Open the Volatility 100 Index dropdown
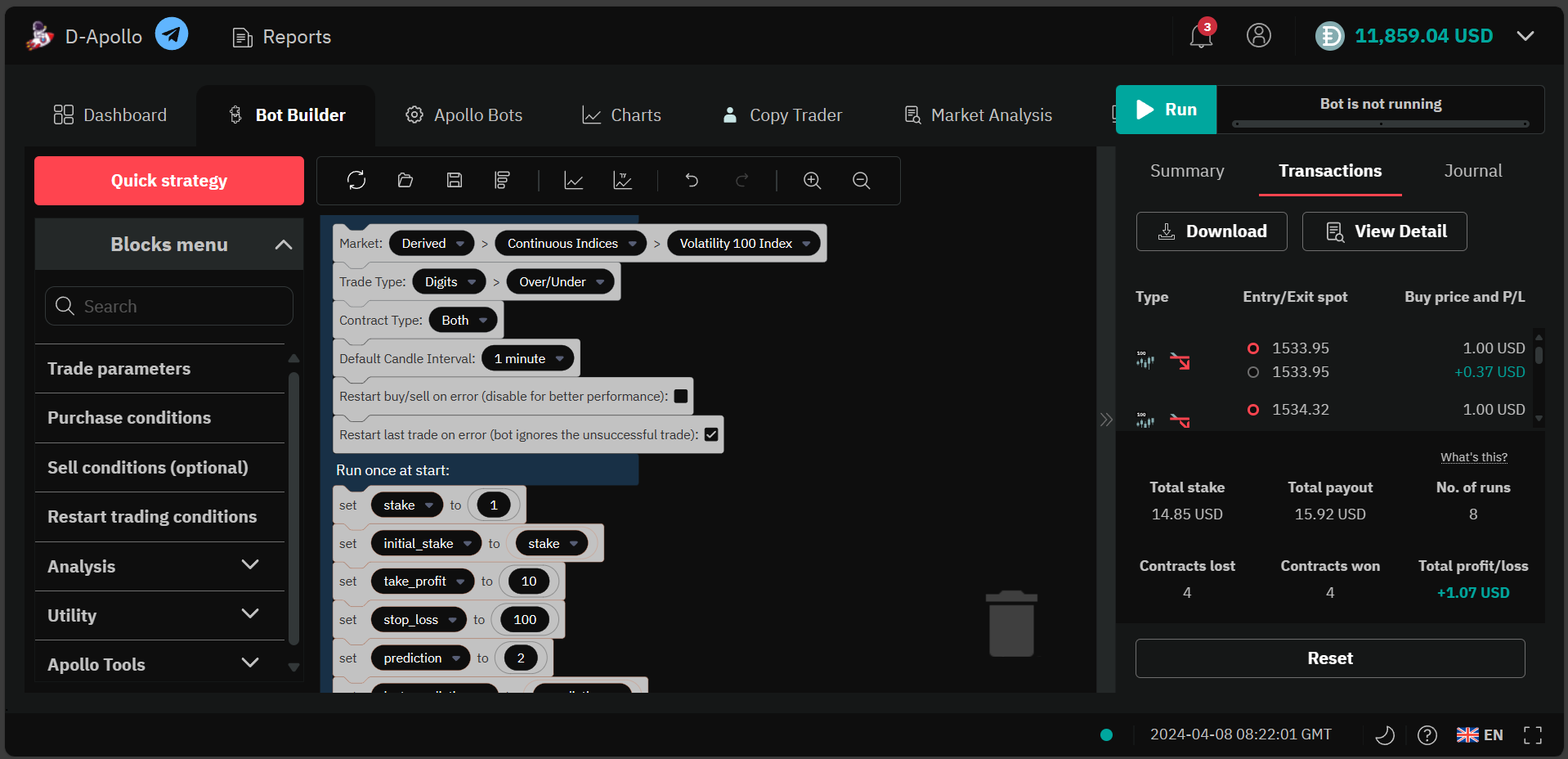 point(745,244)
